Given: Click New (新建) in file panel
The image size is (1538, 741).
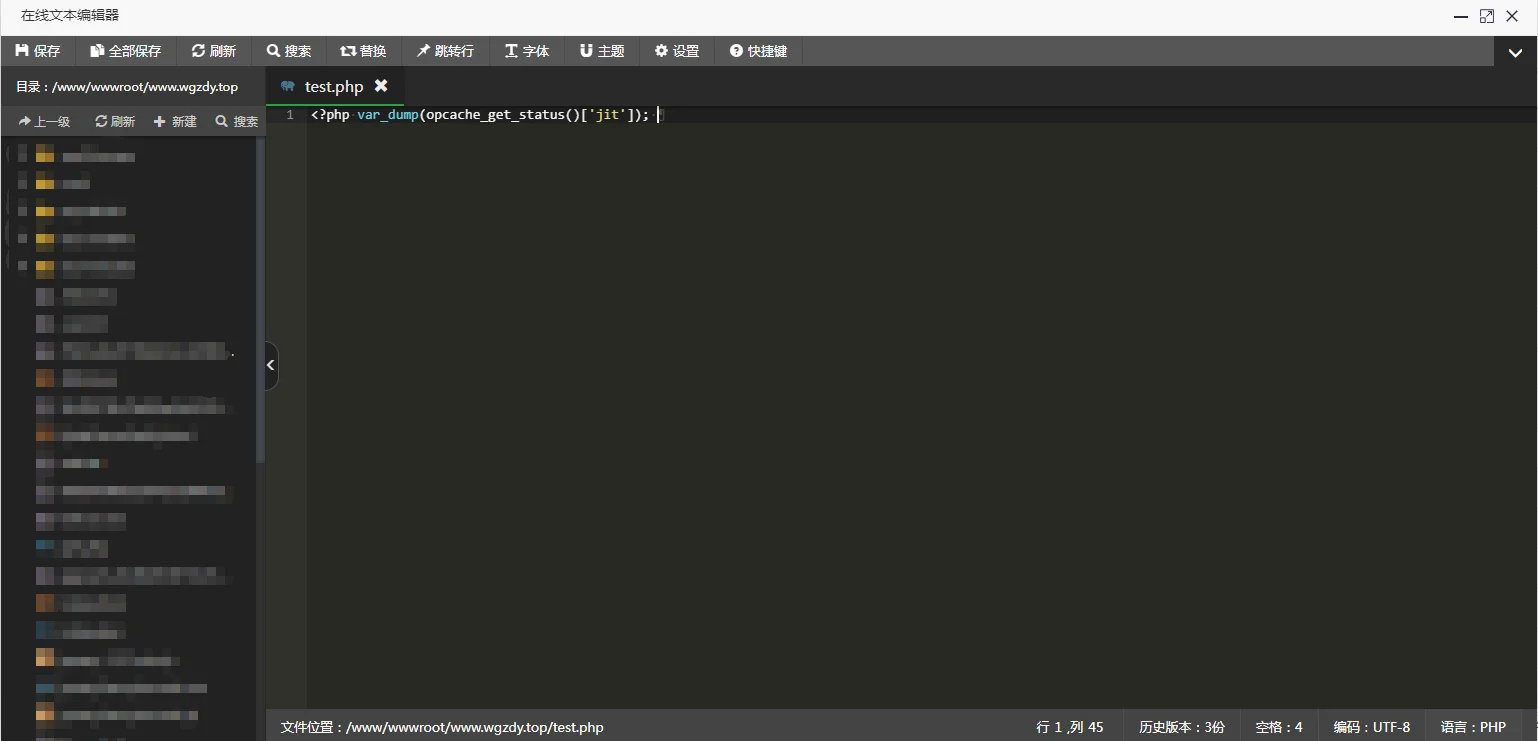Looking at the screenshot, I should 175,121.
